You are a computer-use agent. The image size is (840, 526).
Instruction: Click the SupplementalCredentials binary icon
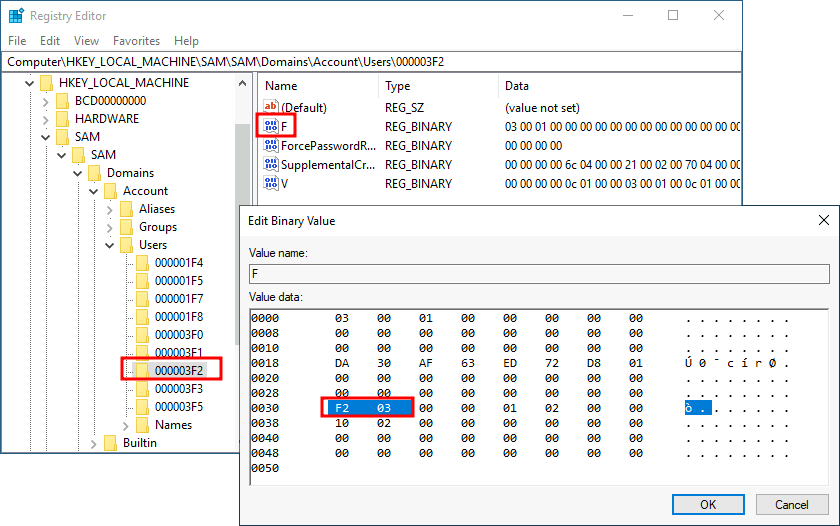(x=270, y=165)
